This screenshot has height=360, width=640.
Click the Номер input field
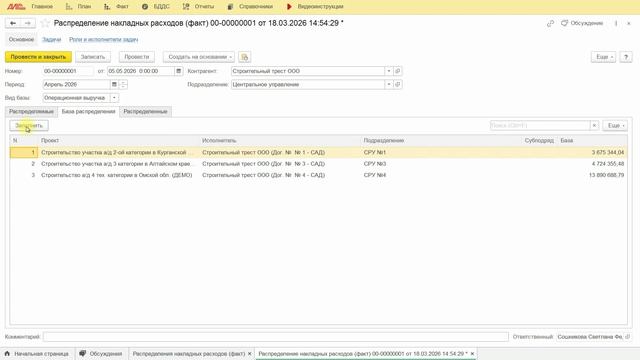[x=68, y=71]
